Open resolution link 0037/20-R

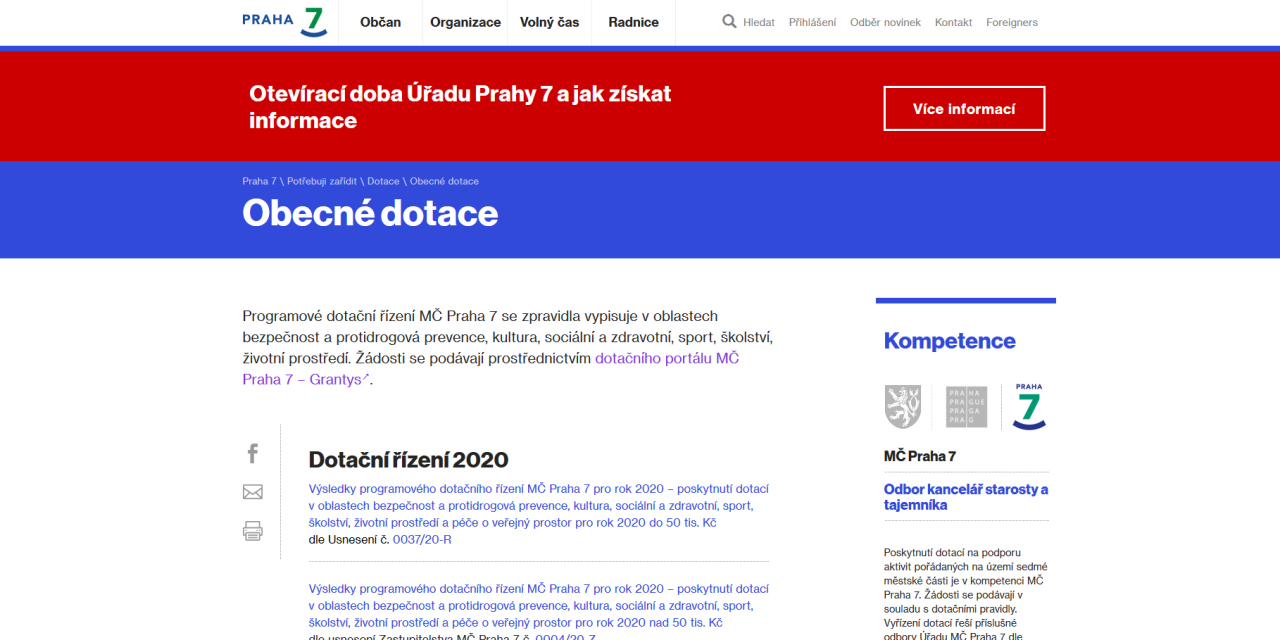click(x=422, y=540)
